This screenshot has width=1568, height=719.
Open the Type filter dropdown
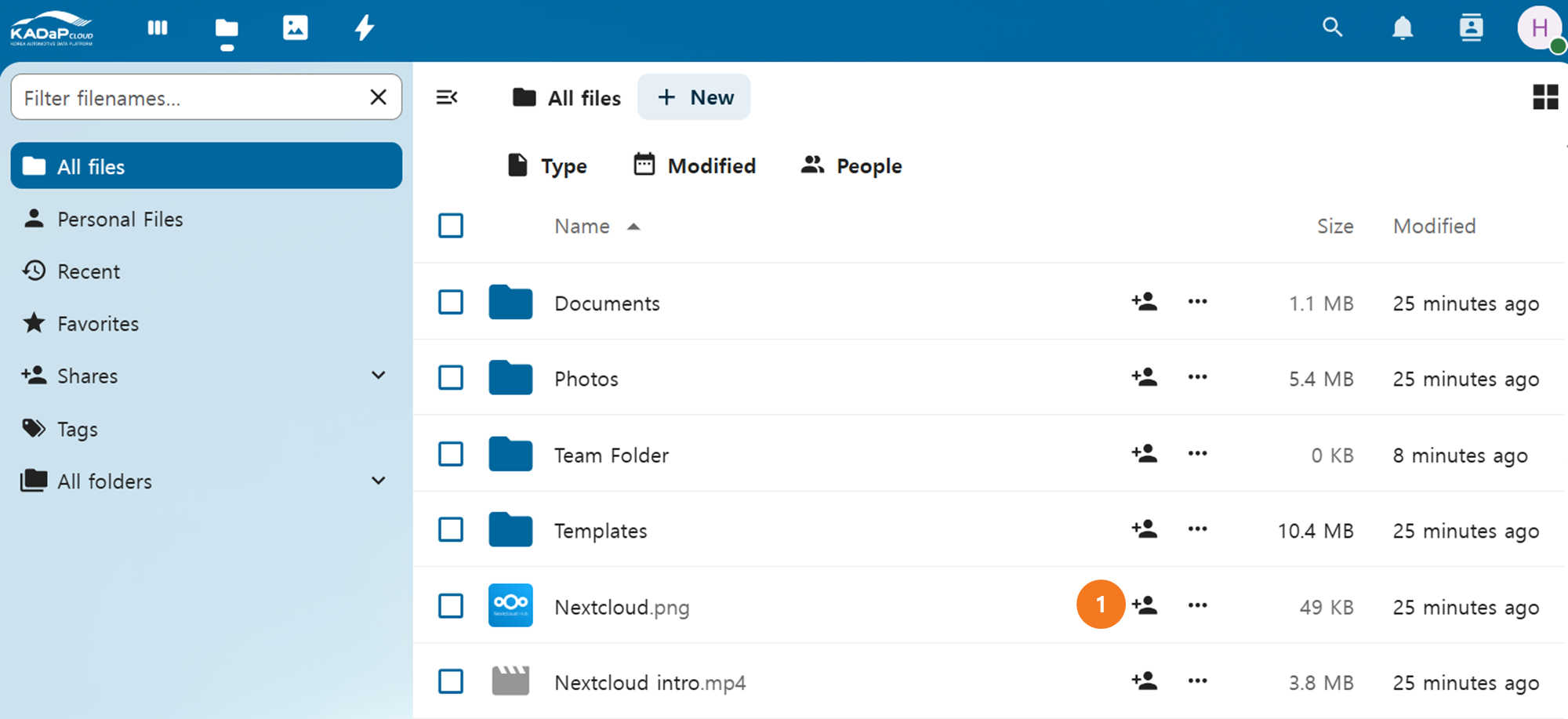tap(547, 166)
